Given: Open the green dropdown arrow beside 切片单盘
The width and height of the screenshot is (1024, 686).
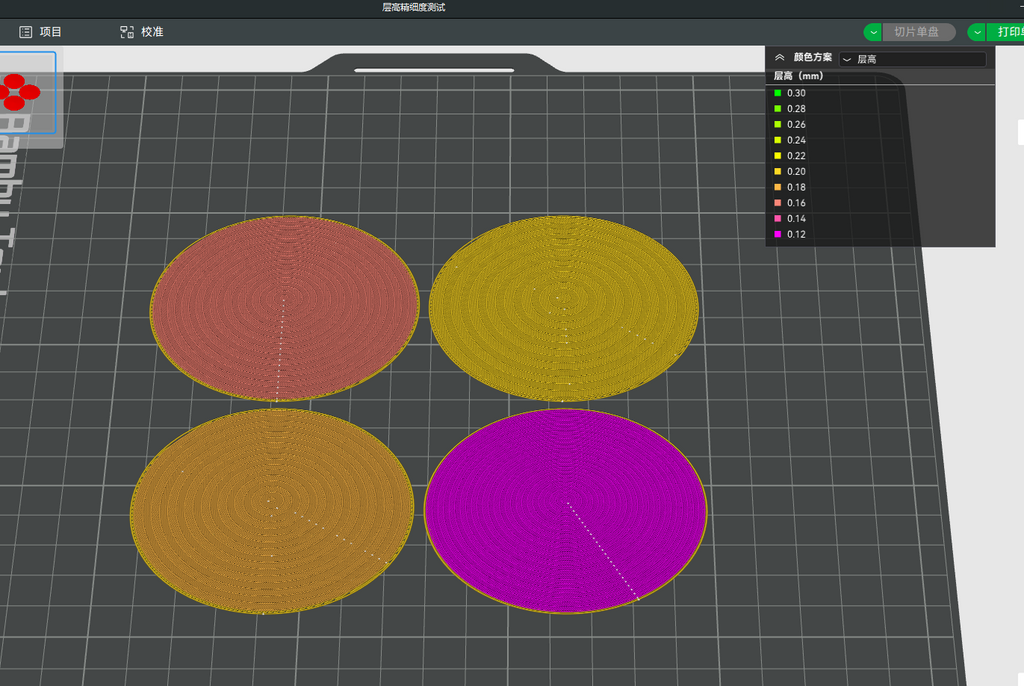Looking at the screenshot, I should click(x=873, y=32).
